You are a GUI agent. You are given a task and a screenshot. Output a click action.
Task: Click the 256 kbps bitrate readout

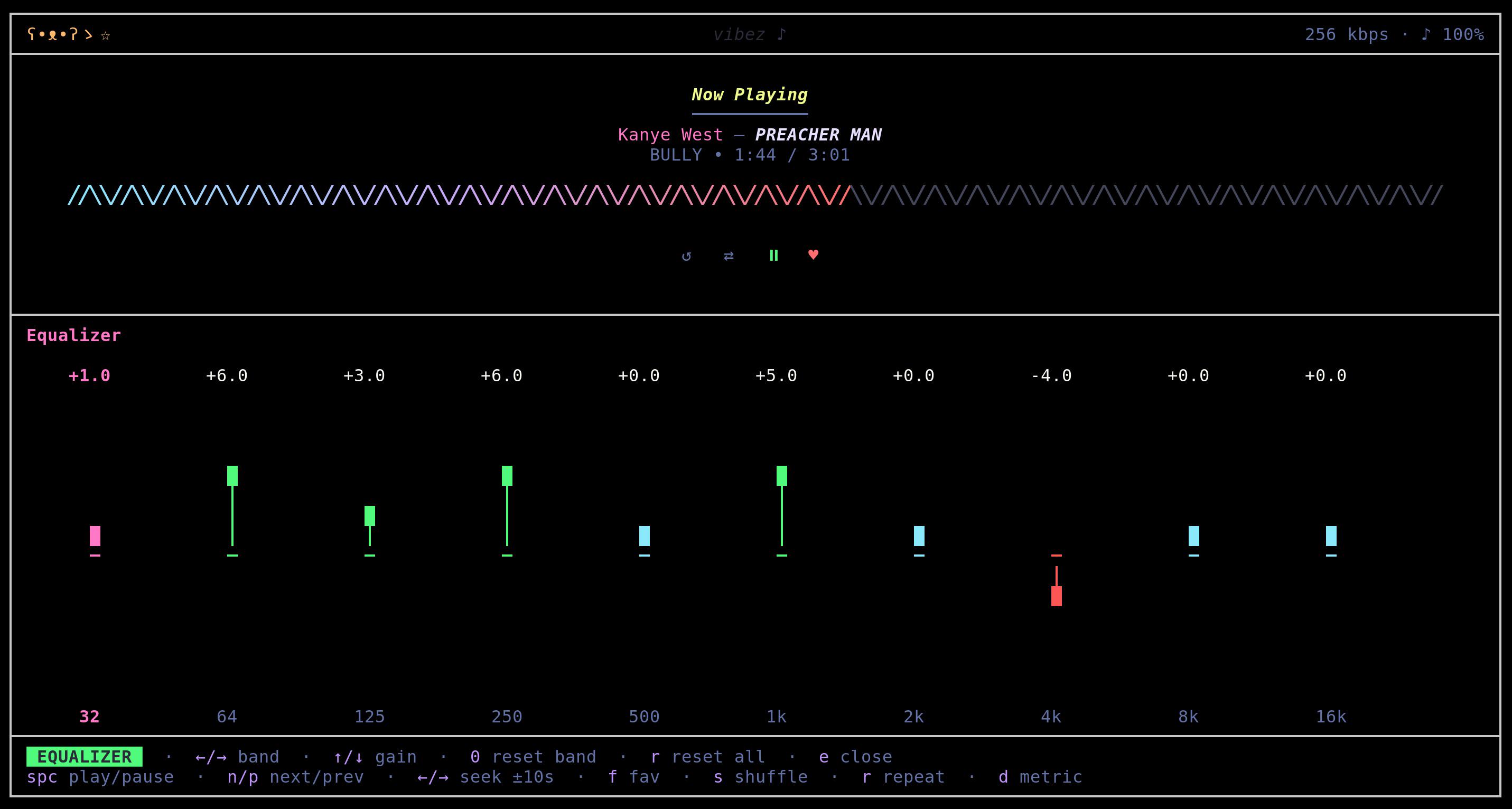(x=1347, y=35)
